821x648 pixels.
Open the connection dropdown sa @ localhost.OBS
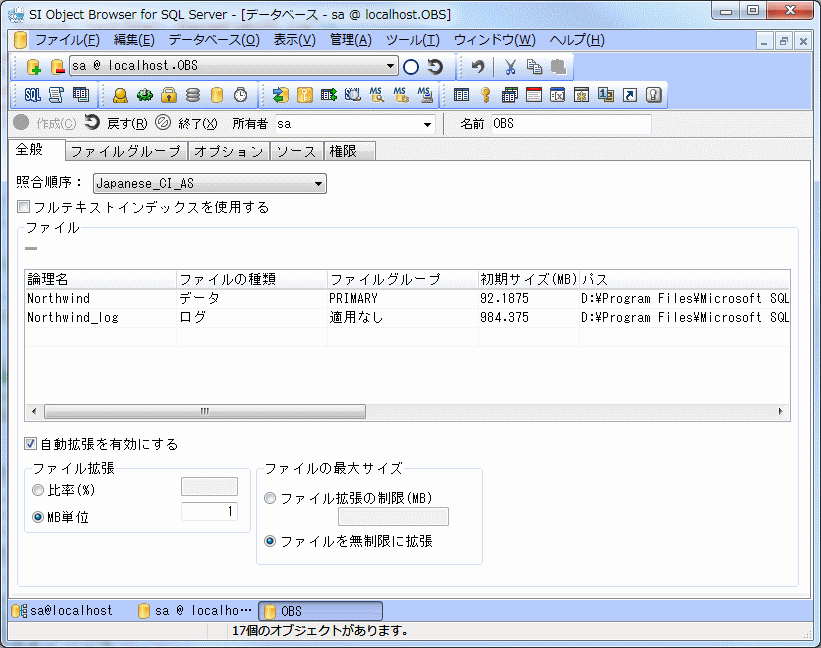(x=391, y=67)
